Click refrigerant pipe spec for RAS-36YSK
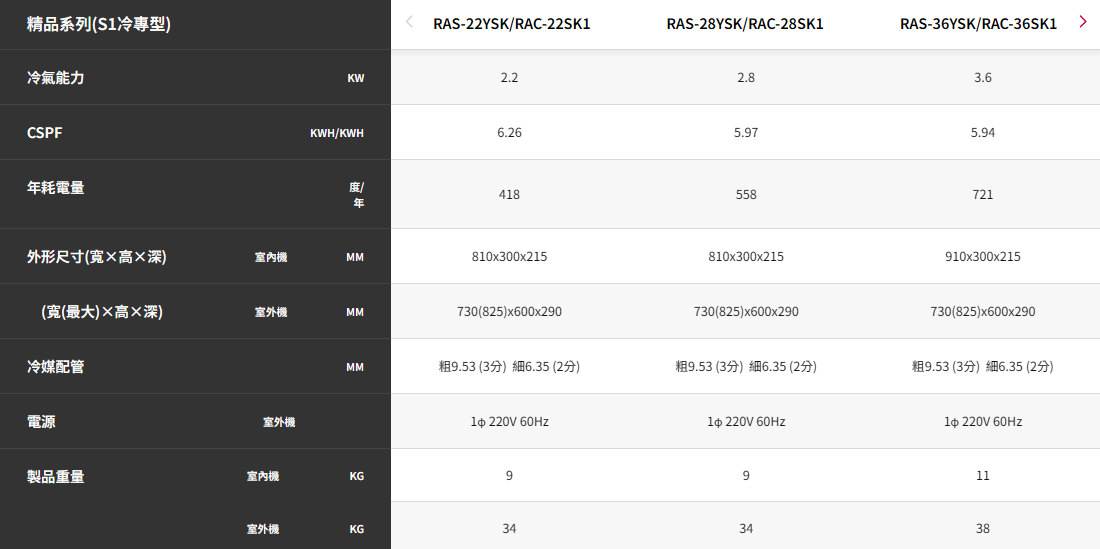Viewport: 1100px width, 549px height. (983, 366)
